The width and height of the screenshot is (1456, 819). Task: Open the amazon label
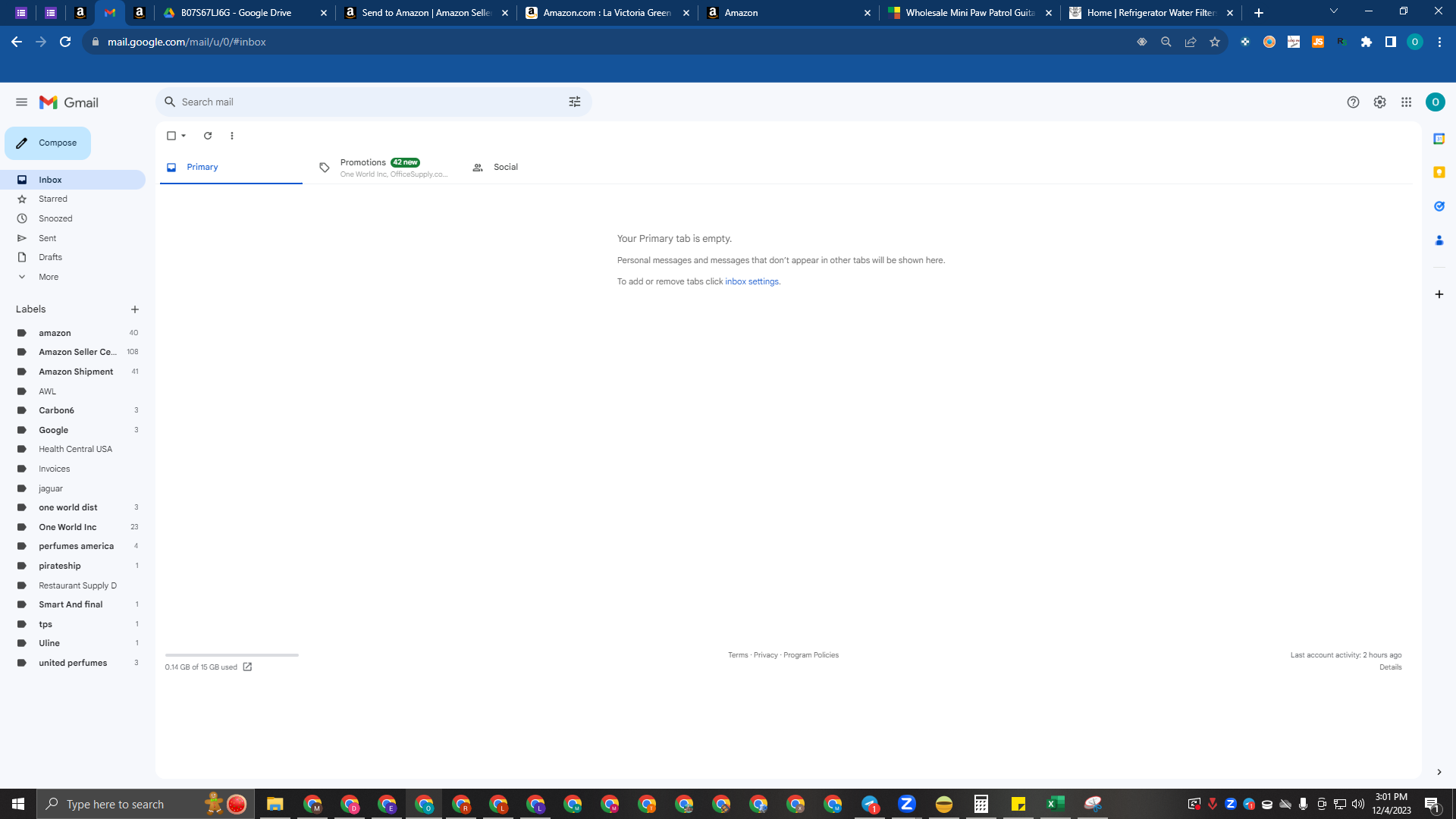(x=73, y=334)
